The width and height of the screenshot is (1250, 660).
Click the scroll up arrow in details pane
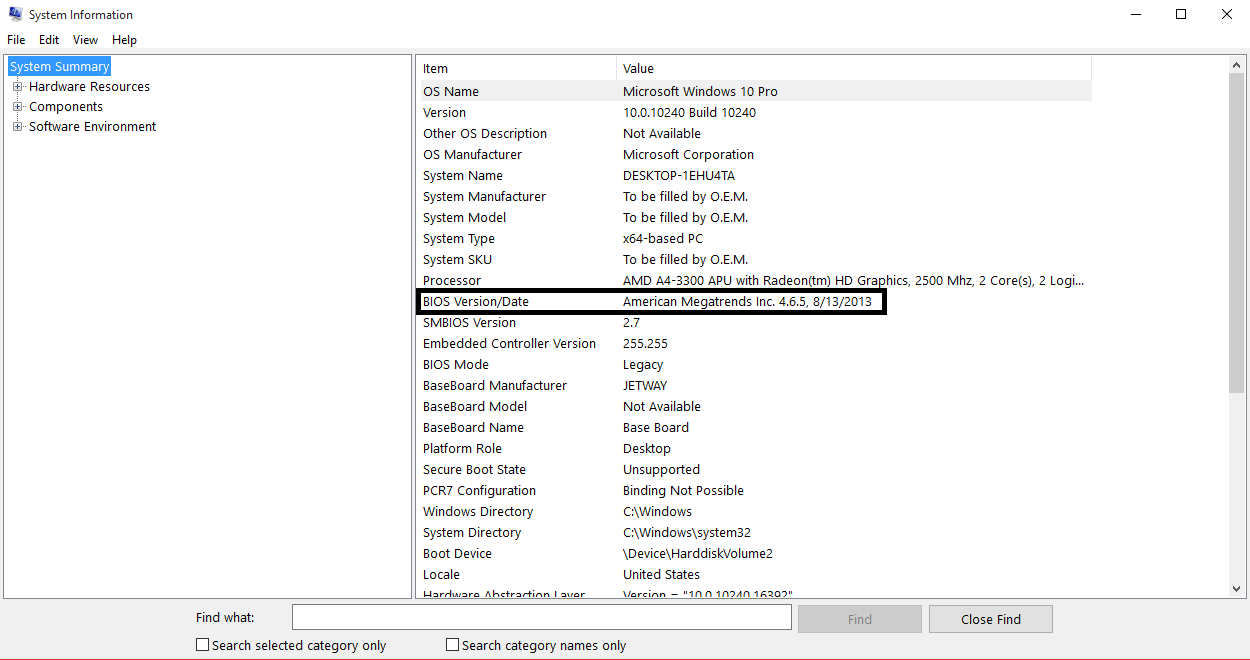[1237, 65]
